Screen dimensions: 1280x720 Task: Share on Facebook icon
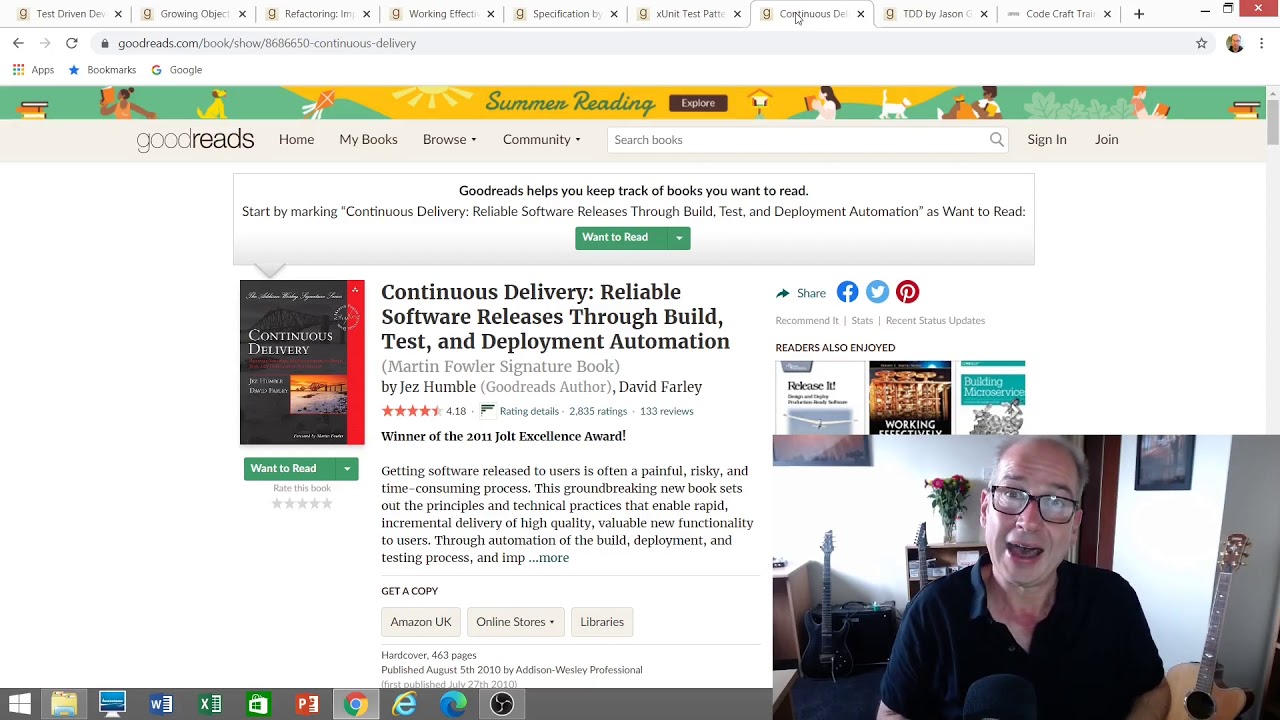[848, 292]
